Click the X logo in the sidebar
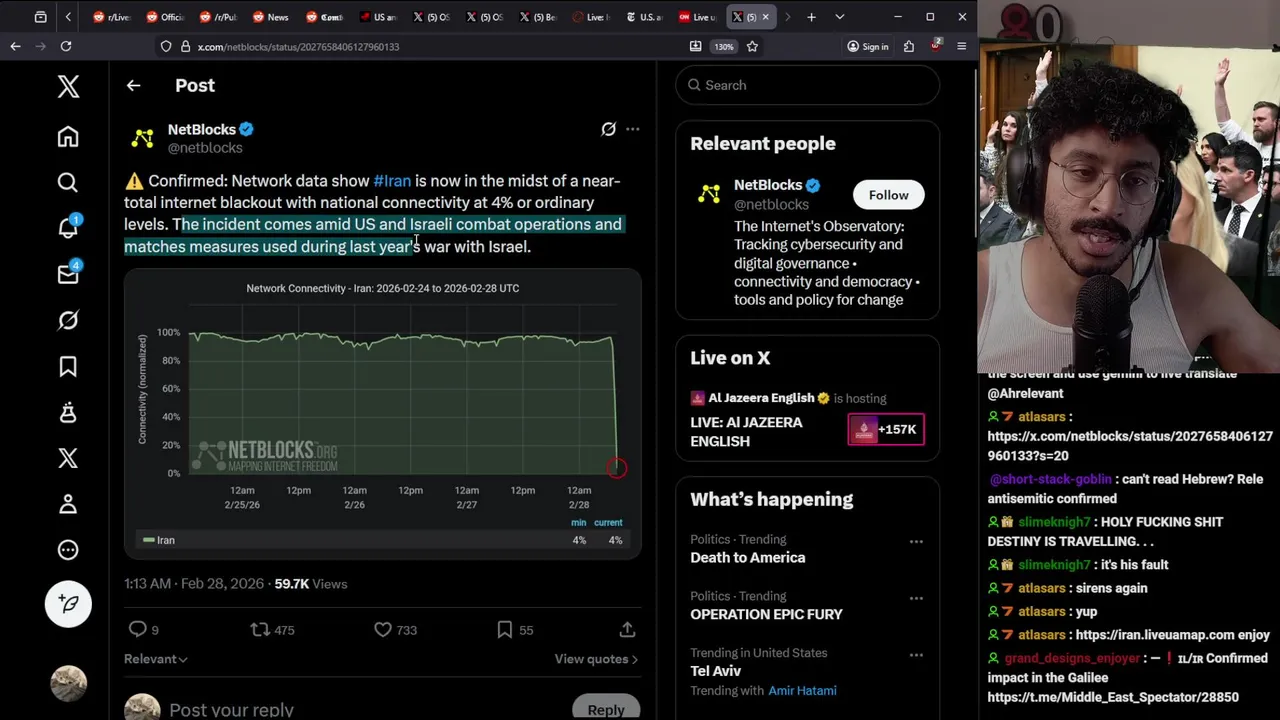This screenshot has width=1280, height=720. [x=68, y=86]
